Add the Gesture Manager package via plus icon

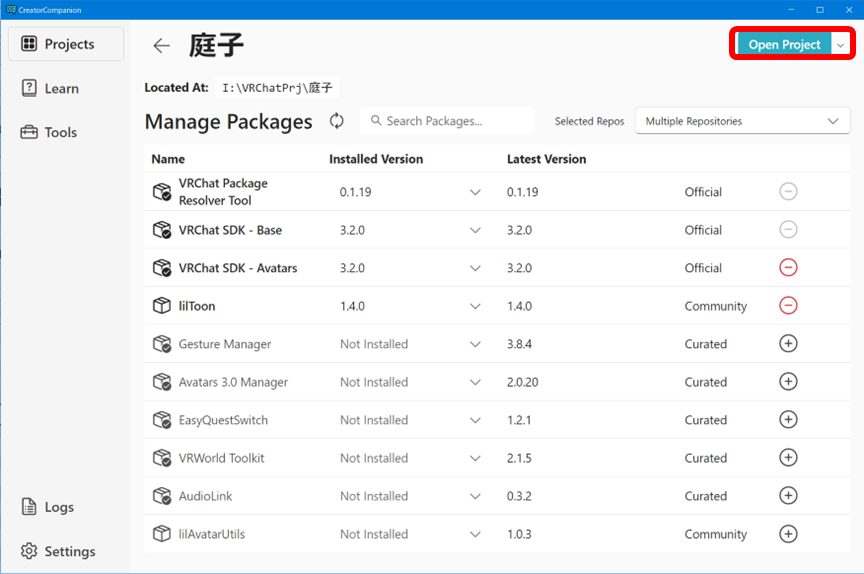click(x=788, y=344)
